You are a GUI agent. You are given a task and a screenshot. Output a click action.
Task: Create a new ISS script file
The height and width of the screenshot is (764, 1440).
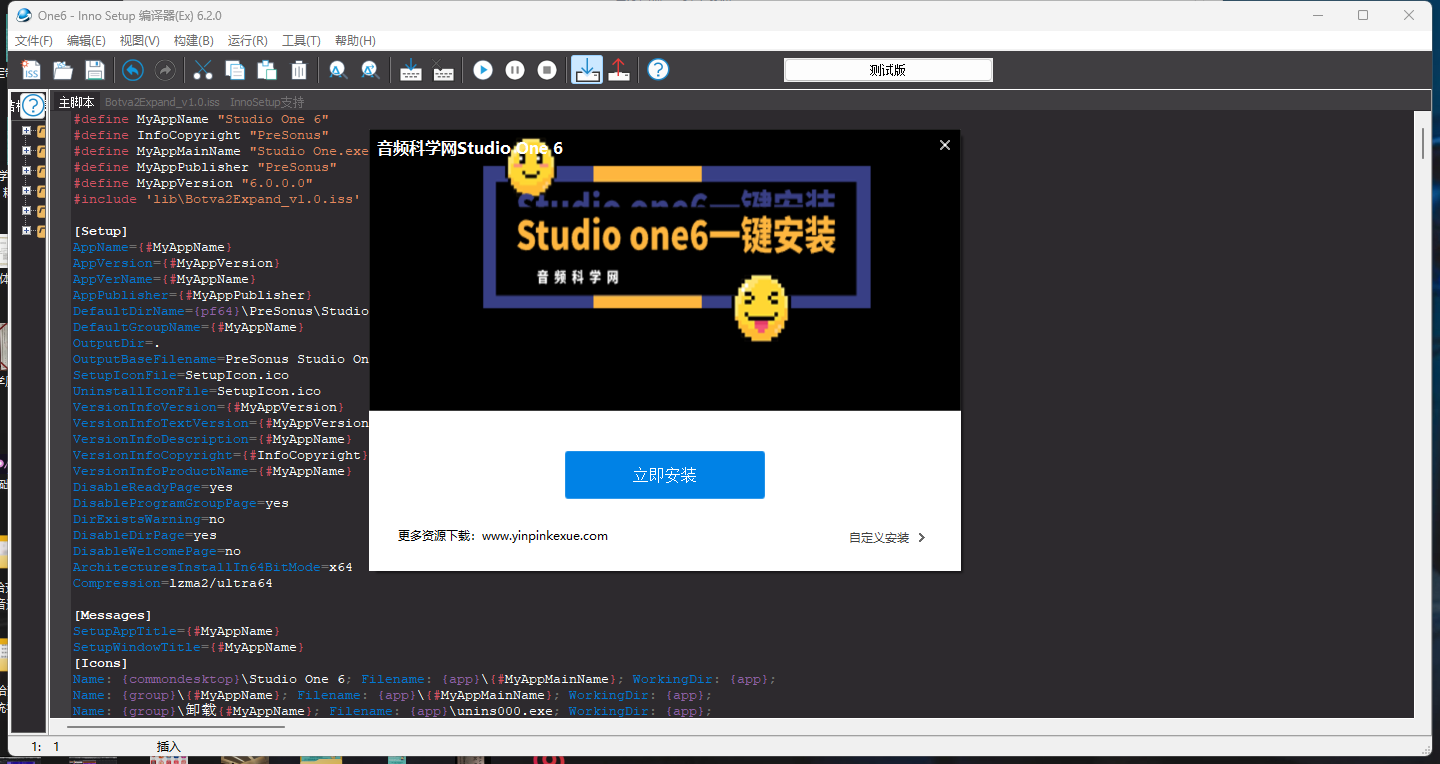(x=31, y=70)
